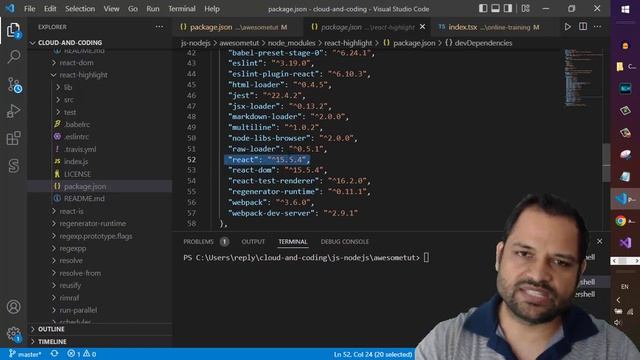Show errors and warnings count

coord(82,354)
